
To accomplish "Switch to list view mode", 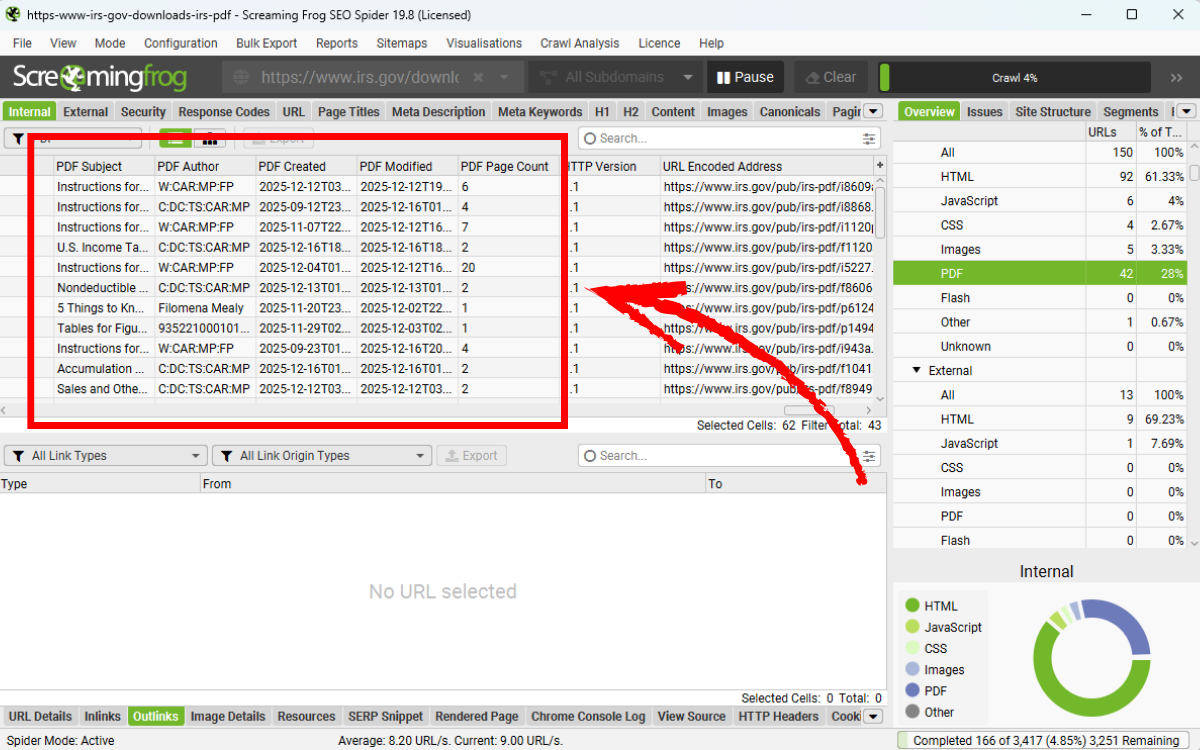I will pyautogui.click(x=176, y=139).
